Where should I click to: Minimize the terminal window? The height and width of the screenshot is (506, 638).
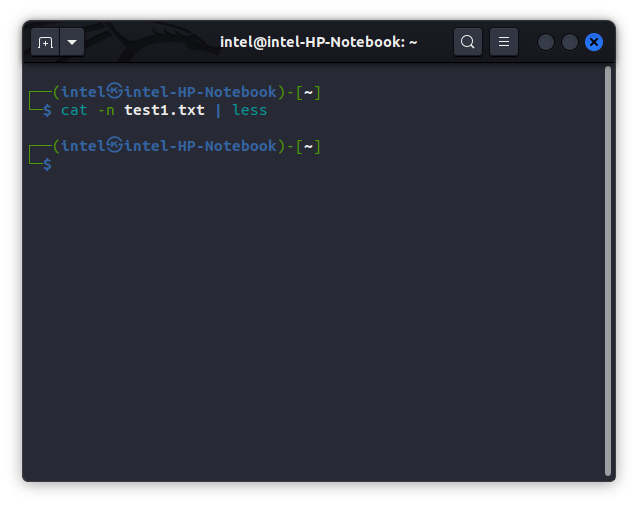click(x=546, y=42)
